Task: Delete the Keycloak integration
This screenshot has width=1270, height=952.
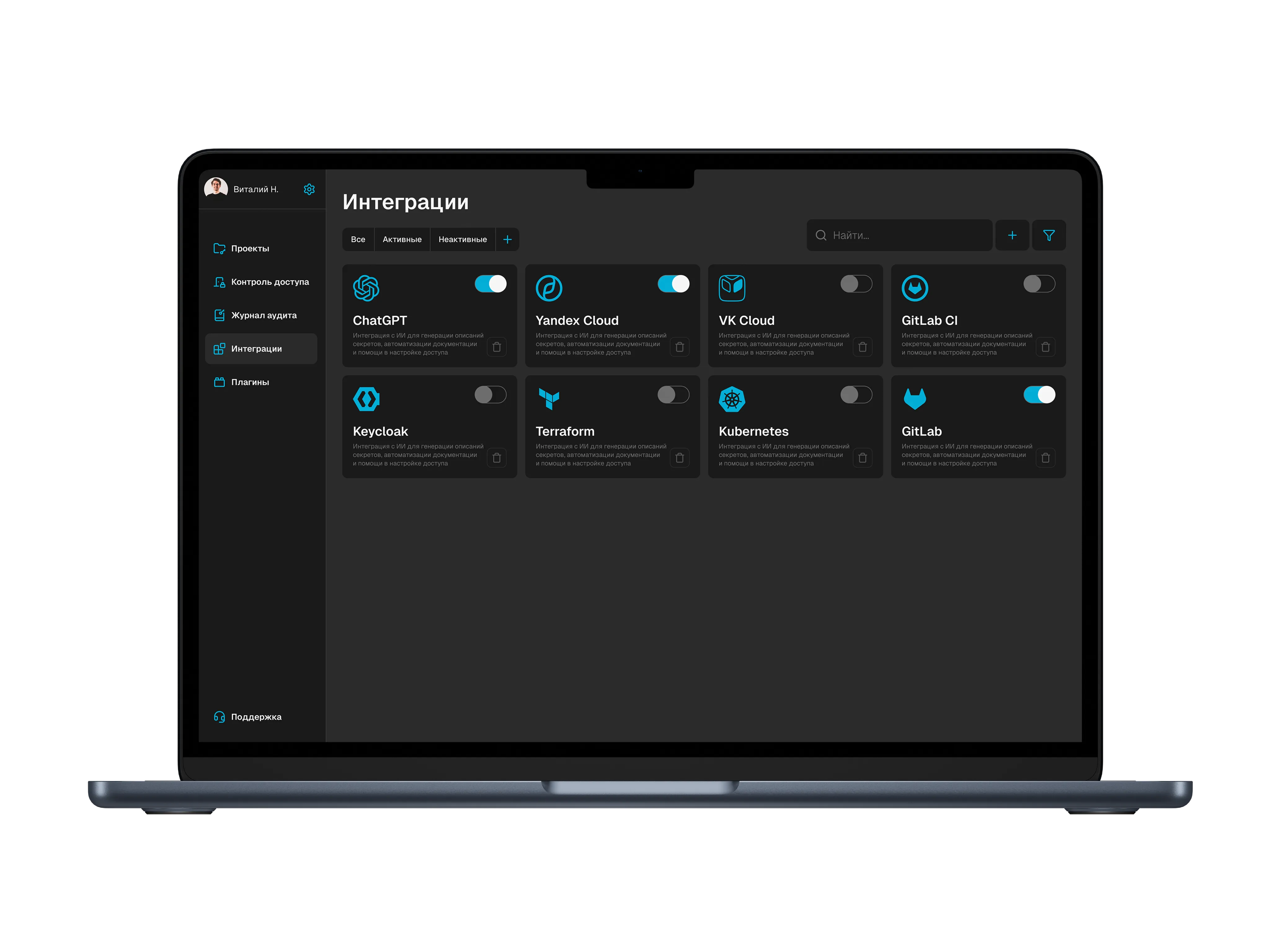Action: click(x=497, y=457)
